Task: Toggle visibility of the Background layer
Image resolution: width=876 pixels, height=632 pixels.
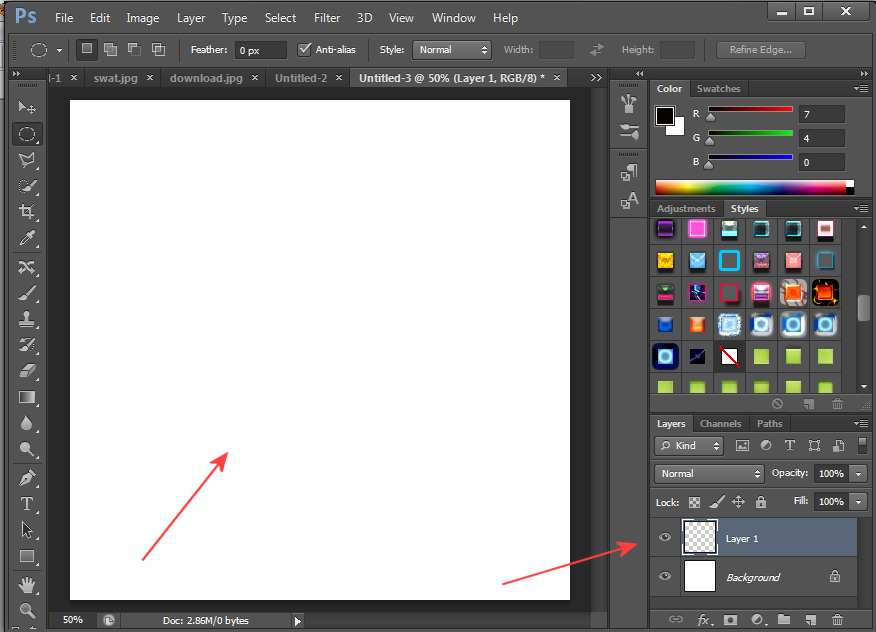Action: coord(665,577)
